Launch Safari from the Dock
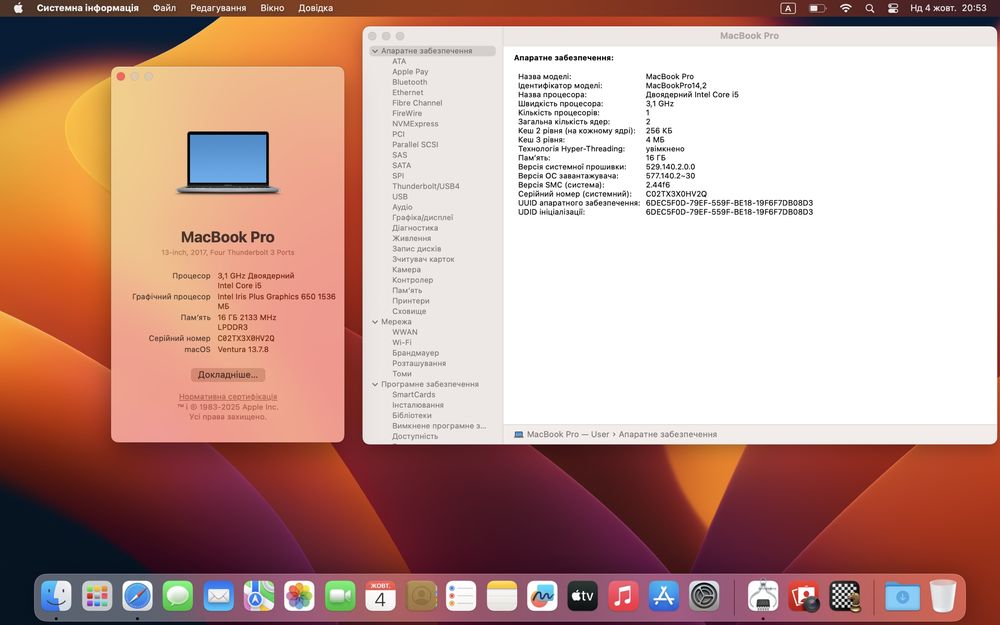This screenshot has width=1000, height=625. pos(137,596)
